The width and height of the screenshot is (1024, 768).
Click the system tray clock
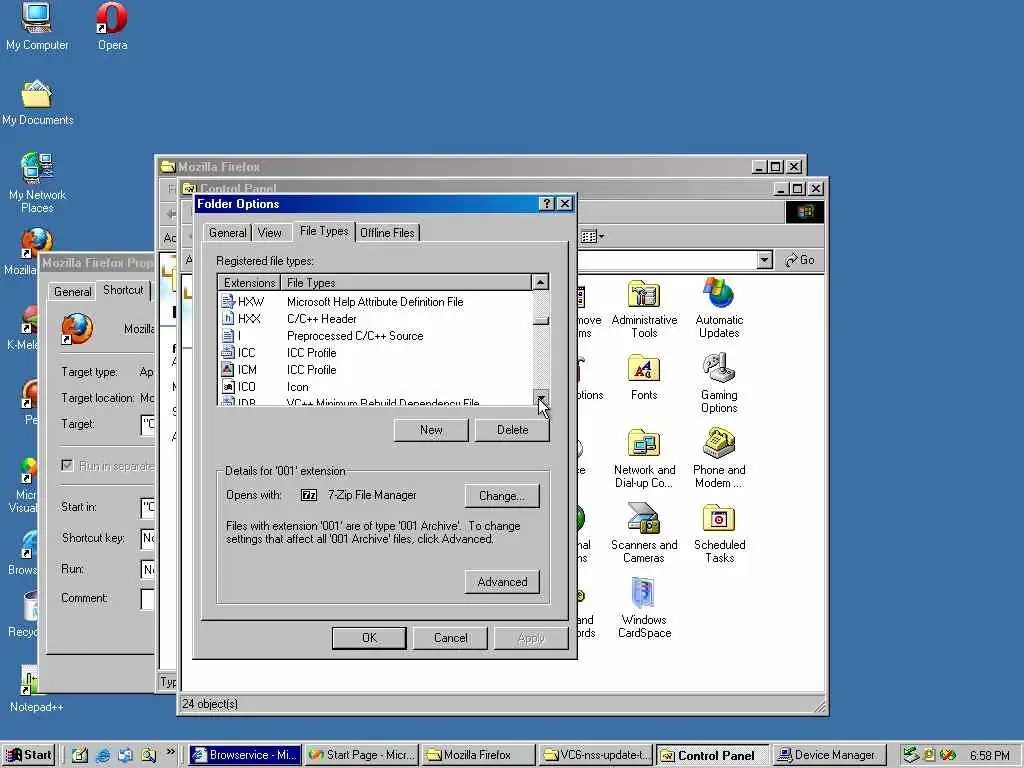tap(989, 755)
